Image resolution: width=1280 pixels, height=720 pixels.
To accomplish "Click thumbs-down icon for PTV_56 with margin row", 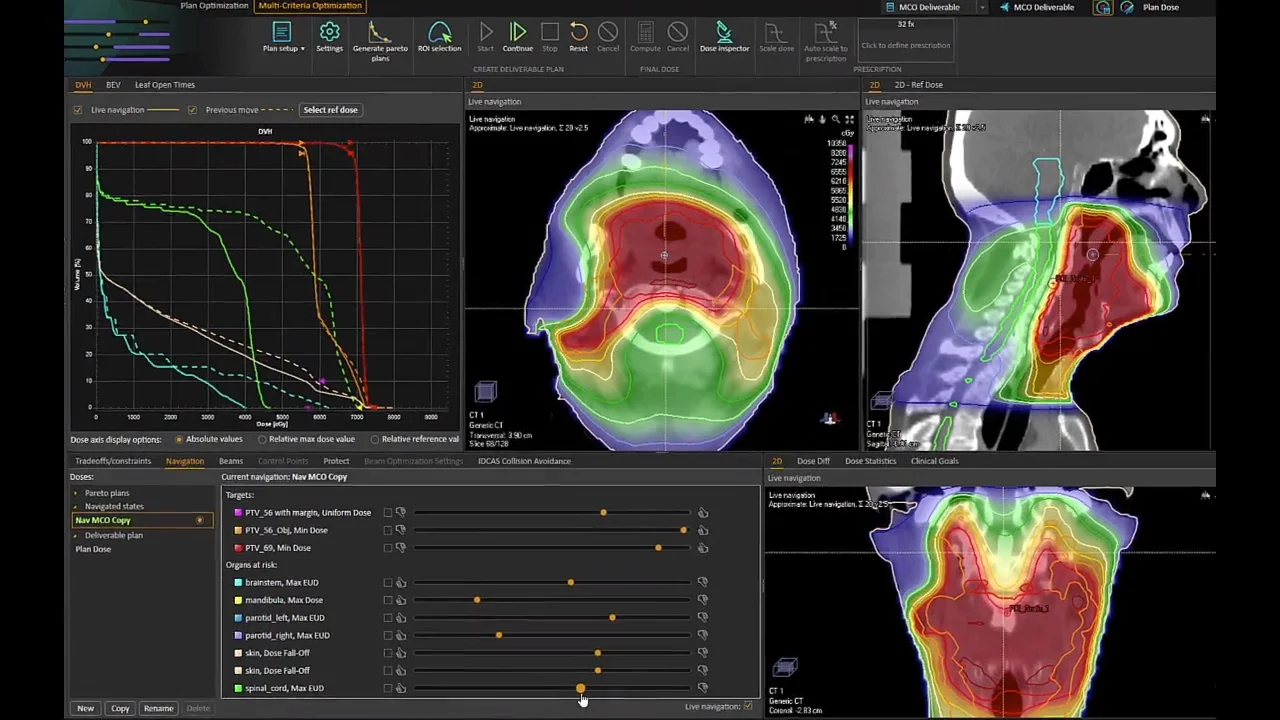I will point(401,513).
